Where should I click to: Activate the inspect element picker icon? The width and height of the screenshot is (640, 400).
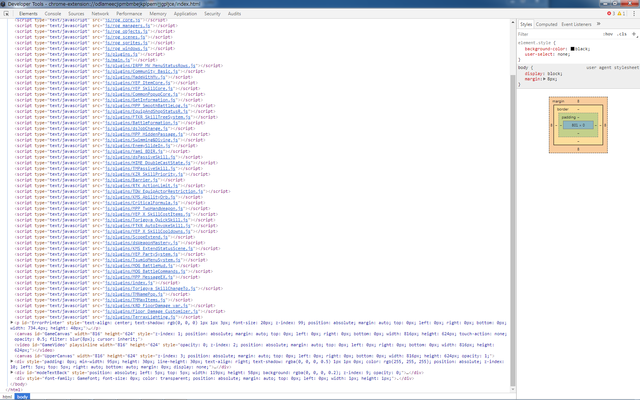pos(6,13)
